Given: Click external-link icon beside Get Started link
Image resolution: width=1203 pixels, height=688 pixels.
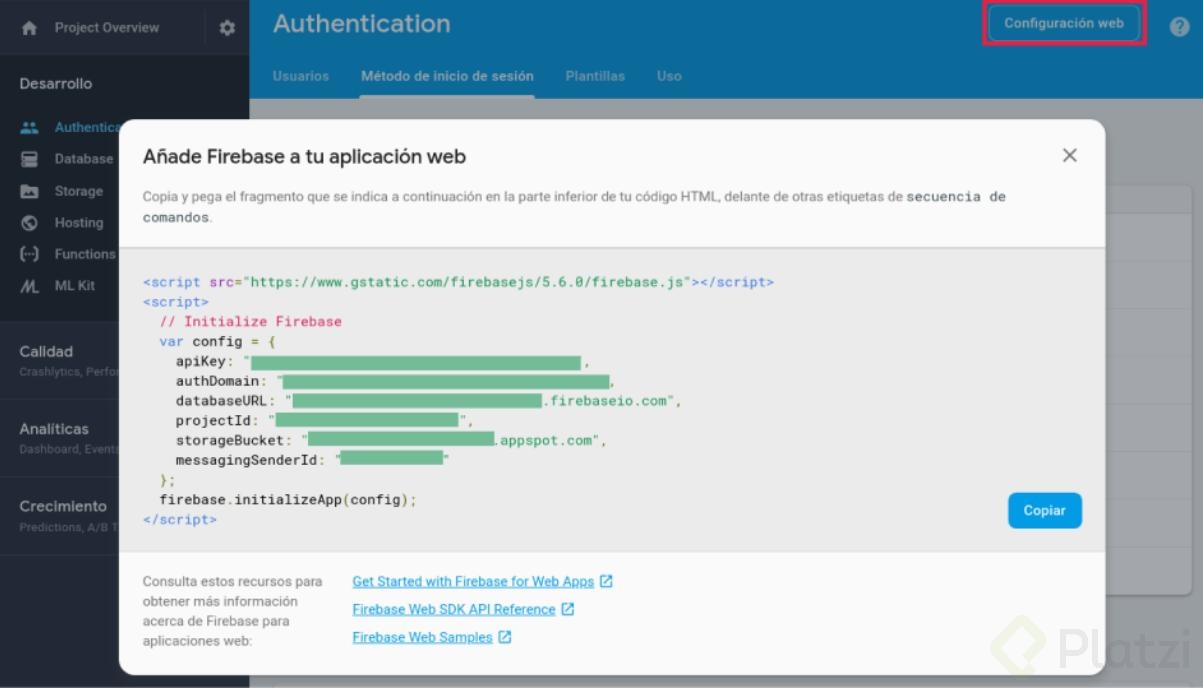Looking at the screenshot, I should point(606,581).
